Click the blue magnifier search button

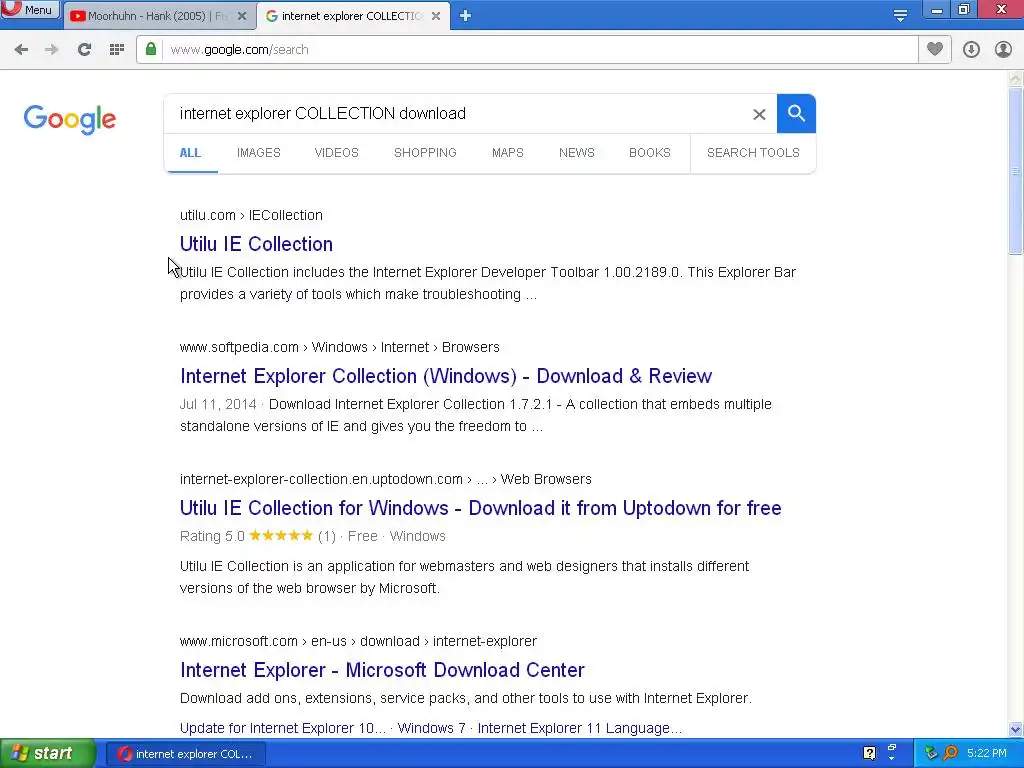click(796, 114)
